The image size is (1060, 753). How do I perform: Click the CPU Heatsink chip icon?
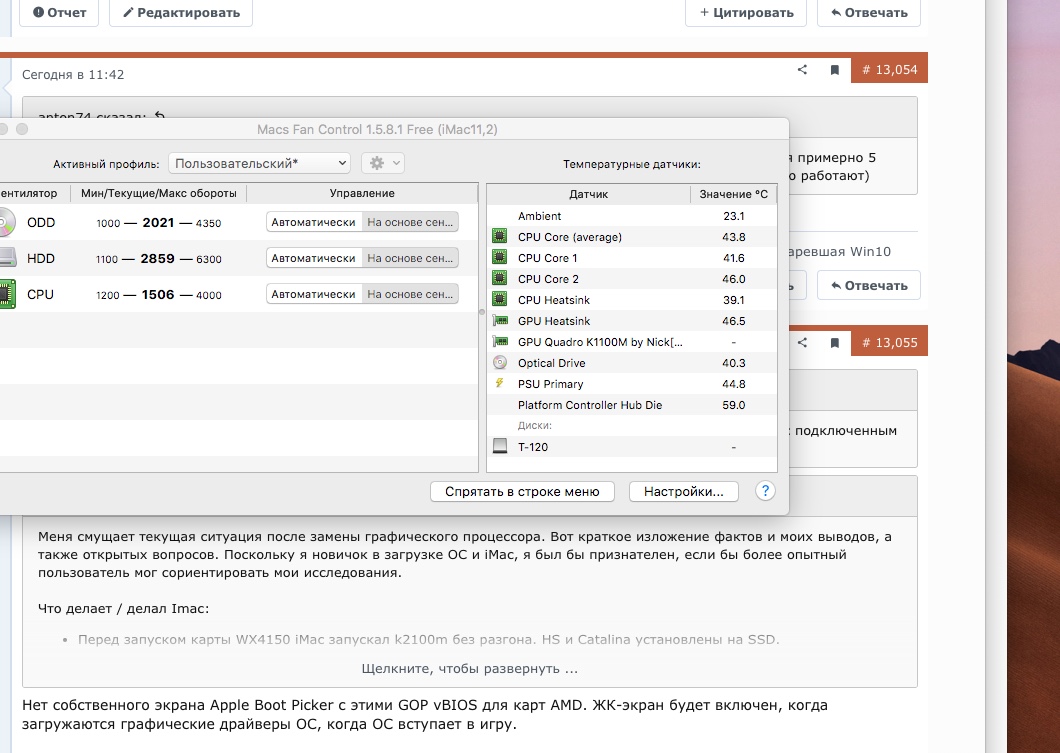pos(500,299)
